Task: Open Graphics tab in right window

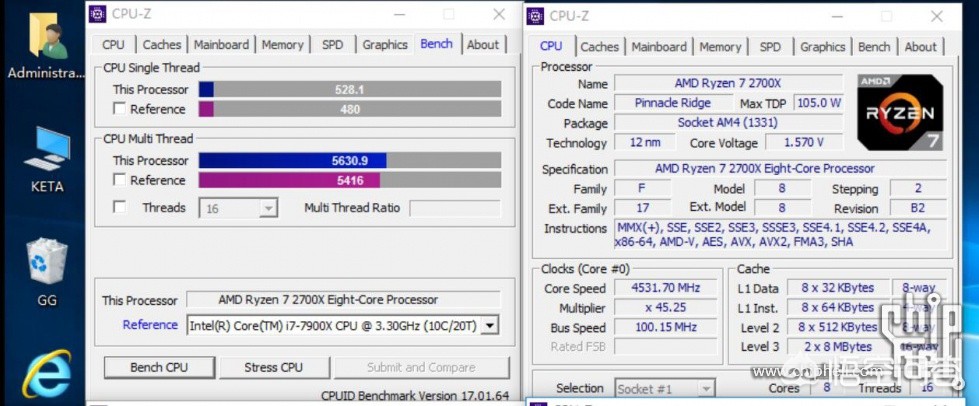Action: pyautogui.click(x=823, y=47)
